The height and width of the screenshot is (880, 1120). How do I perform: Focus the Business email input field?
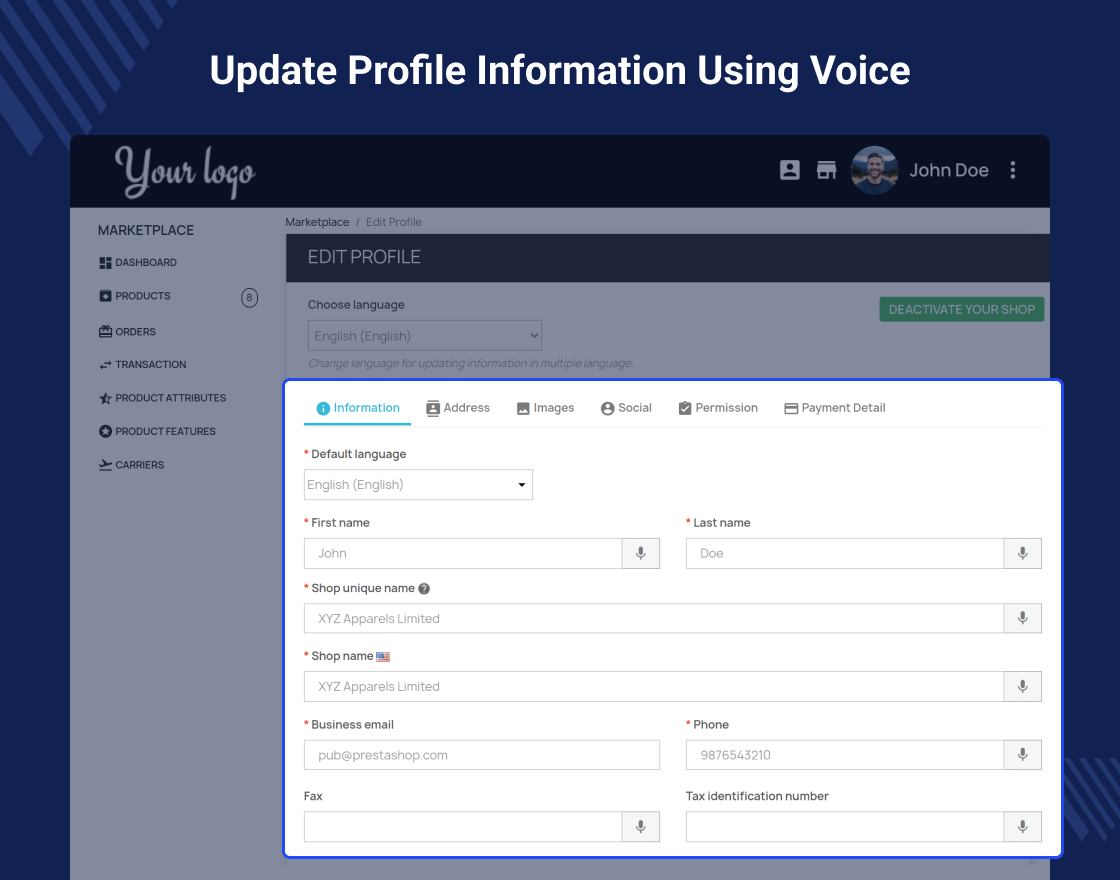[481, 755]
